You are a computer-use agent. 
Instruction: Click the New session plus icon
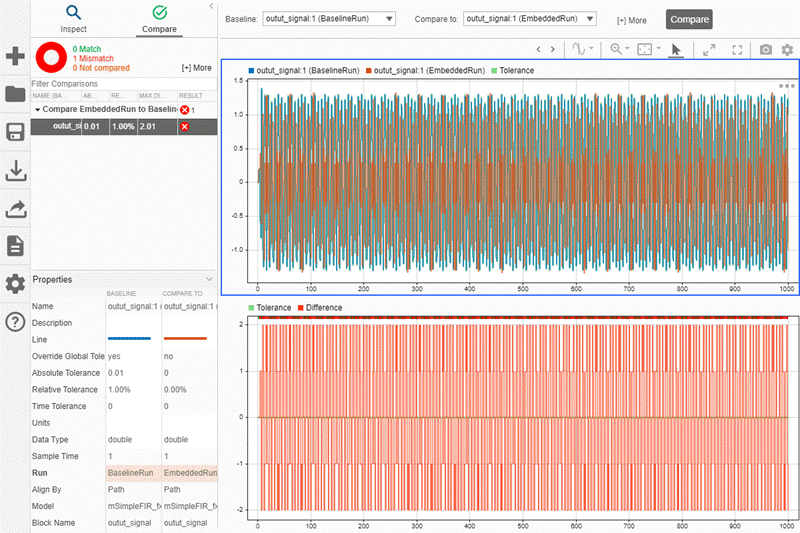(15, 56)
